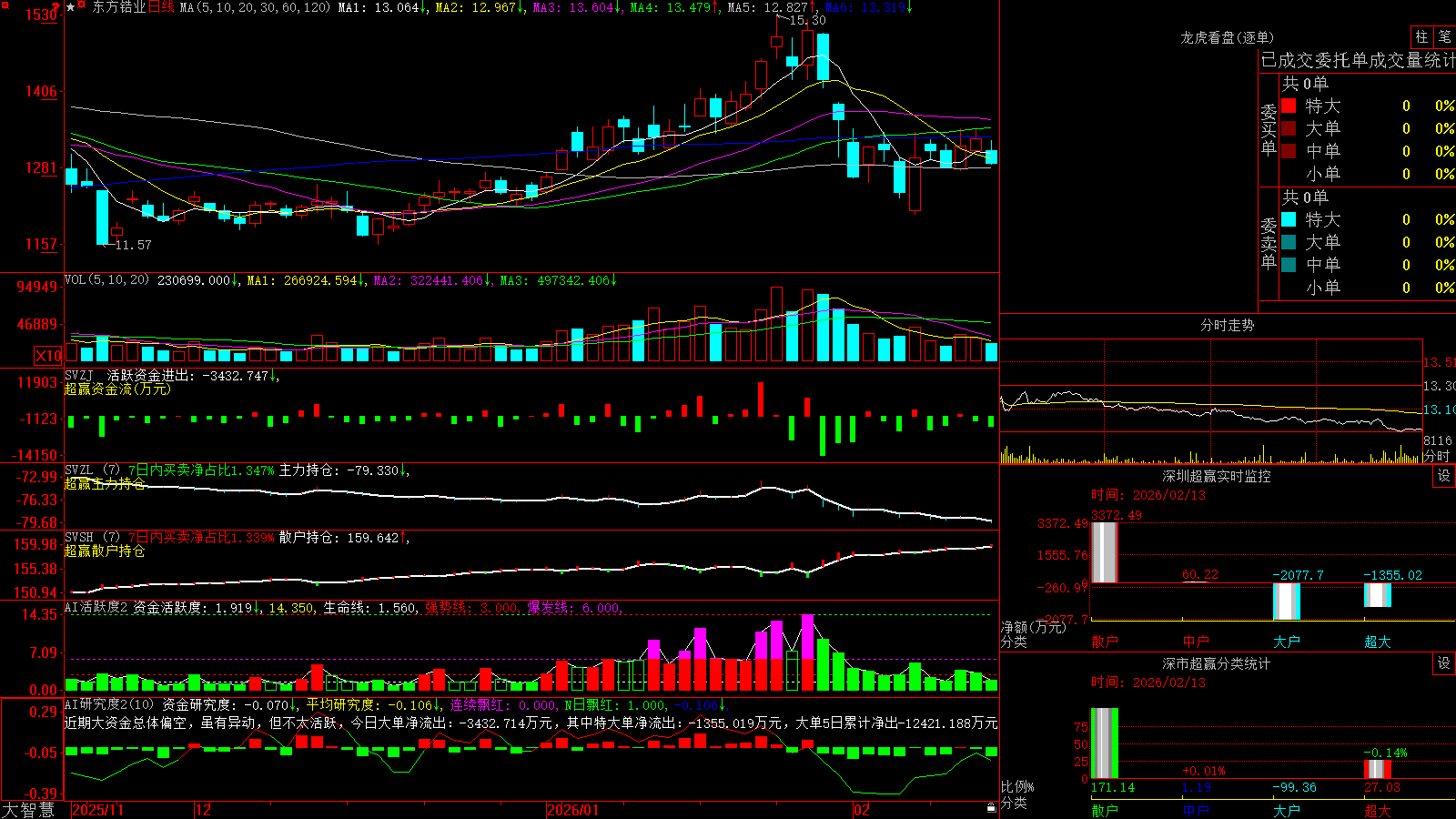The width and height of the screenshot is (1456, 819).
Task: Click the AI活跃度2 indicator label
Action: 96,608
